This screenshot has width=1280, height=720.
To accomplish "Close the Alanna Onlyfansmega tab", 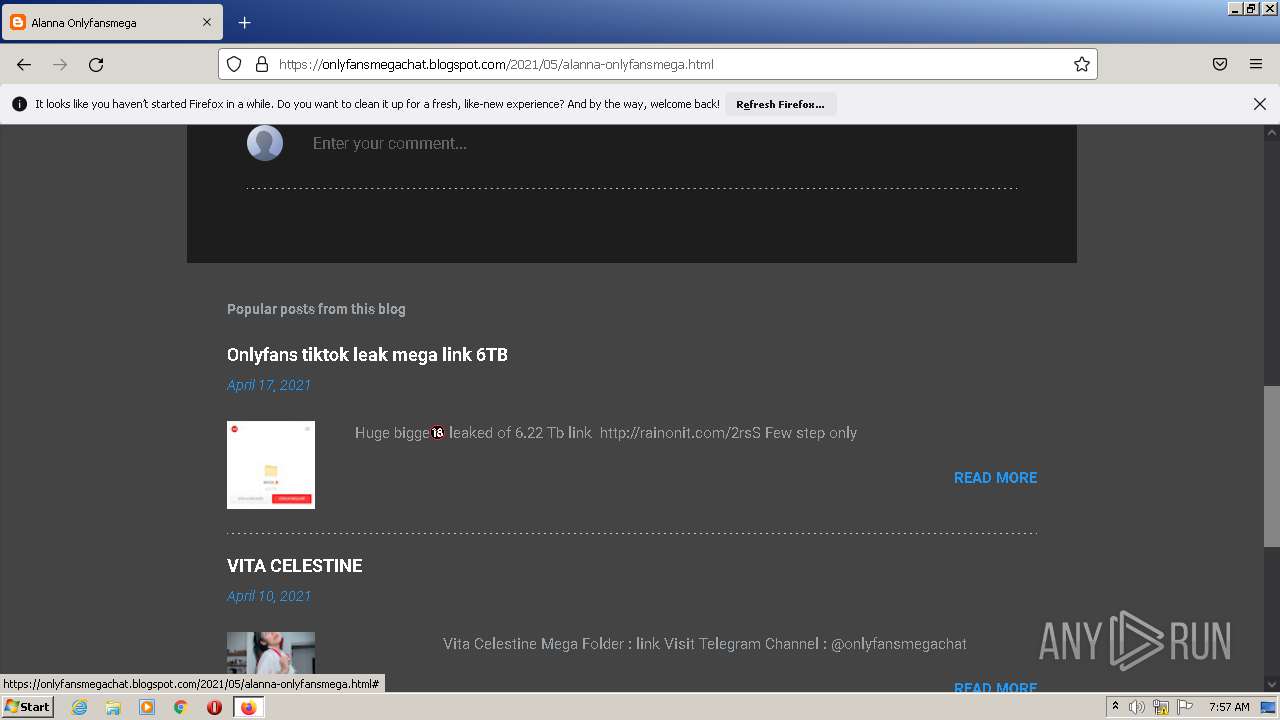I will [207, 22].
